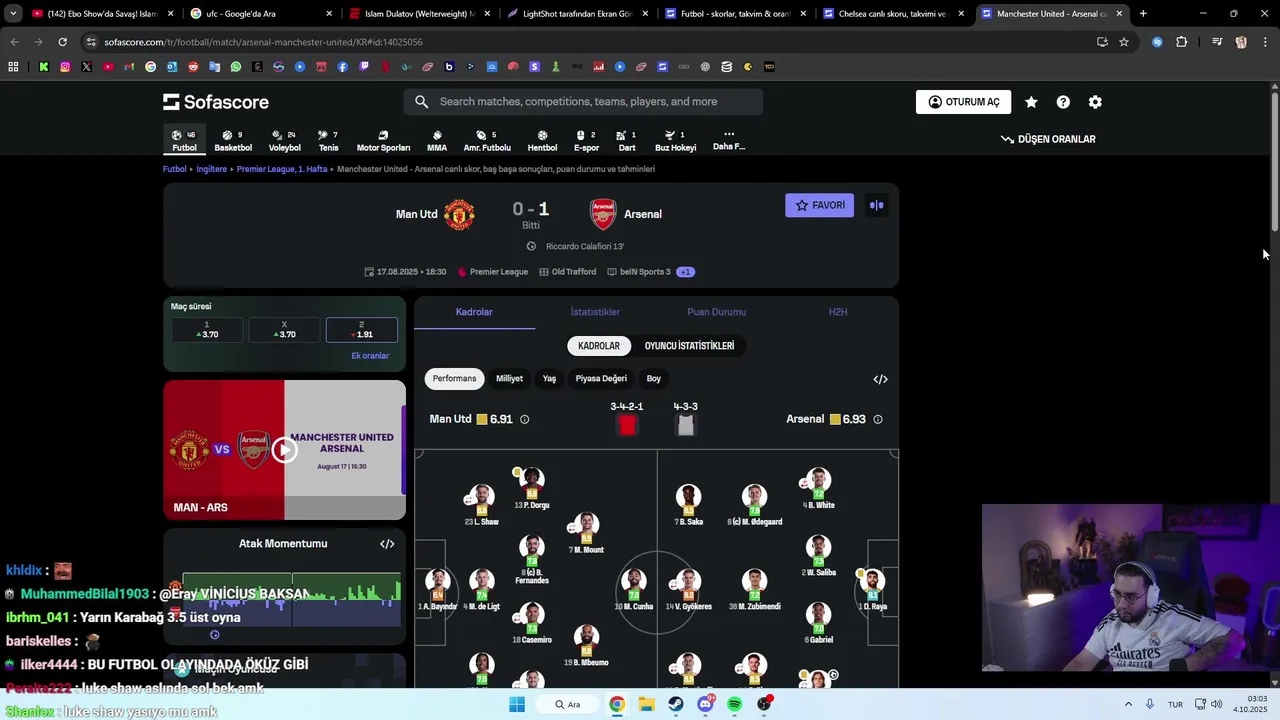Switch to the İstatistikler tab
The width and height of the screenshot is (1280, 720).
coord(595,312)
